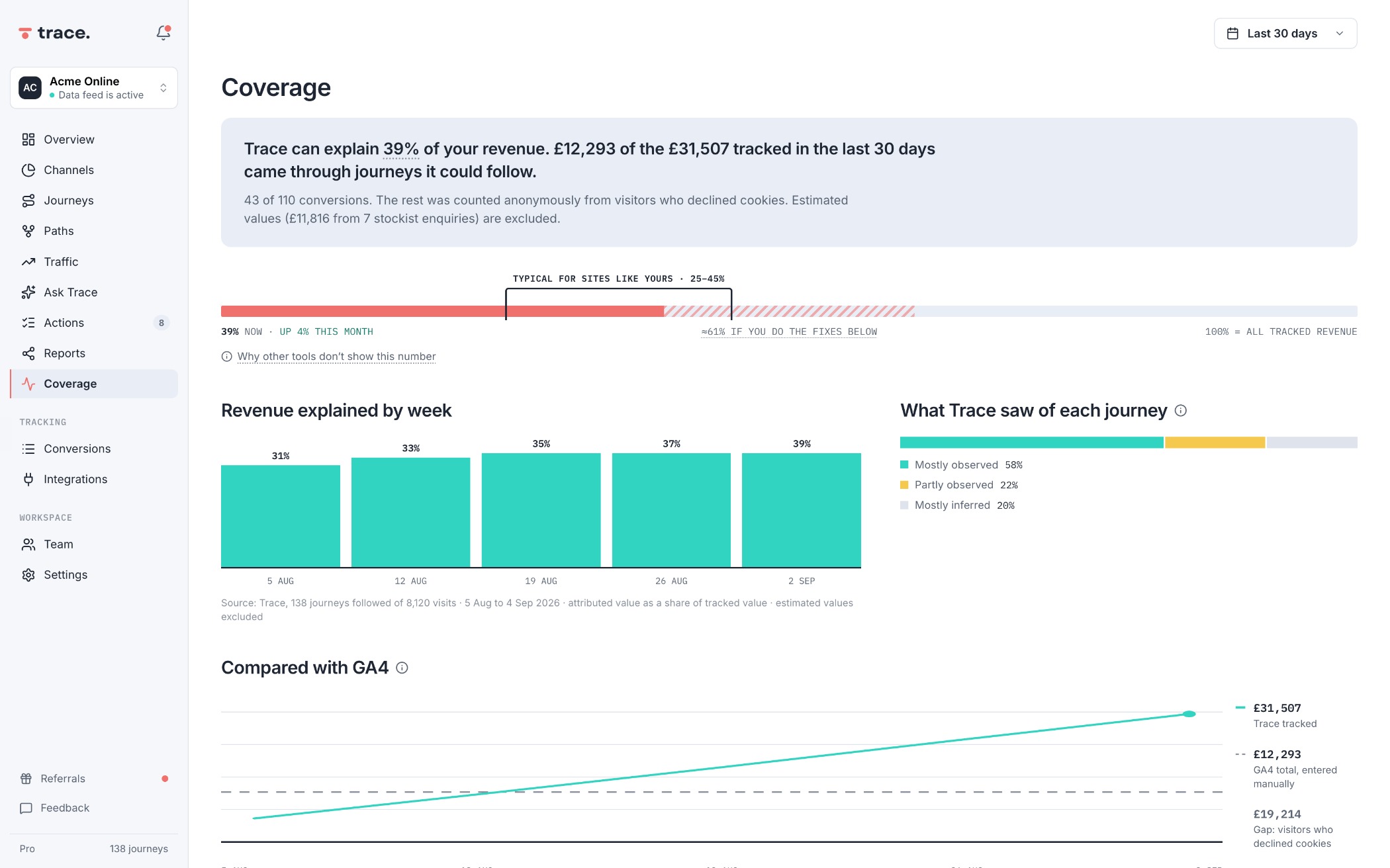This screenshot has height=868, width=1390.
Task: Click the Integrations plug icon
Action: [28, 479]
